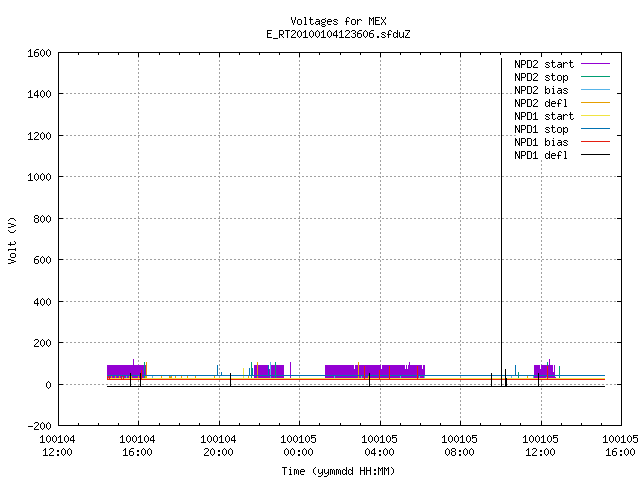Click the 'NPD2 start' legend label
Image resolution: width=640 pixels, height=480 pixels.
[544, 64]
